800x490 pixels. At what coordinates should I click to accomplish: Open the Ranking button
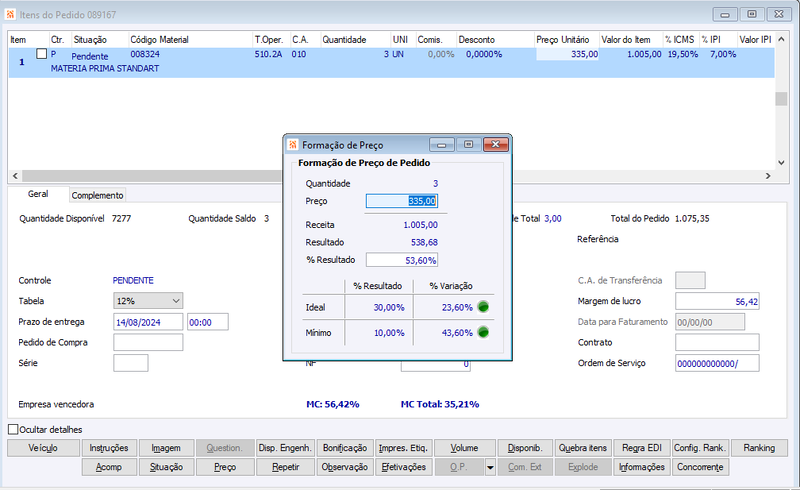coord(759,448)
